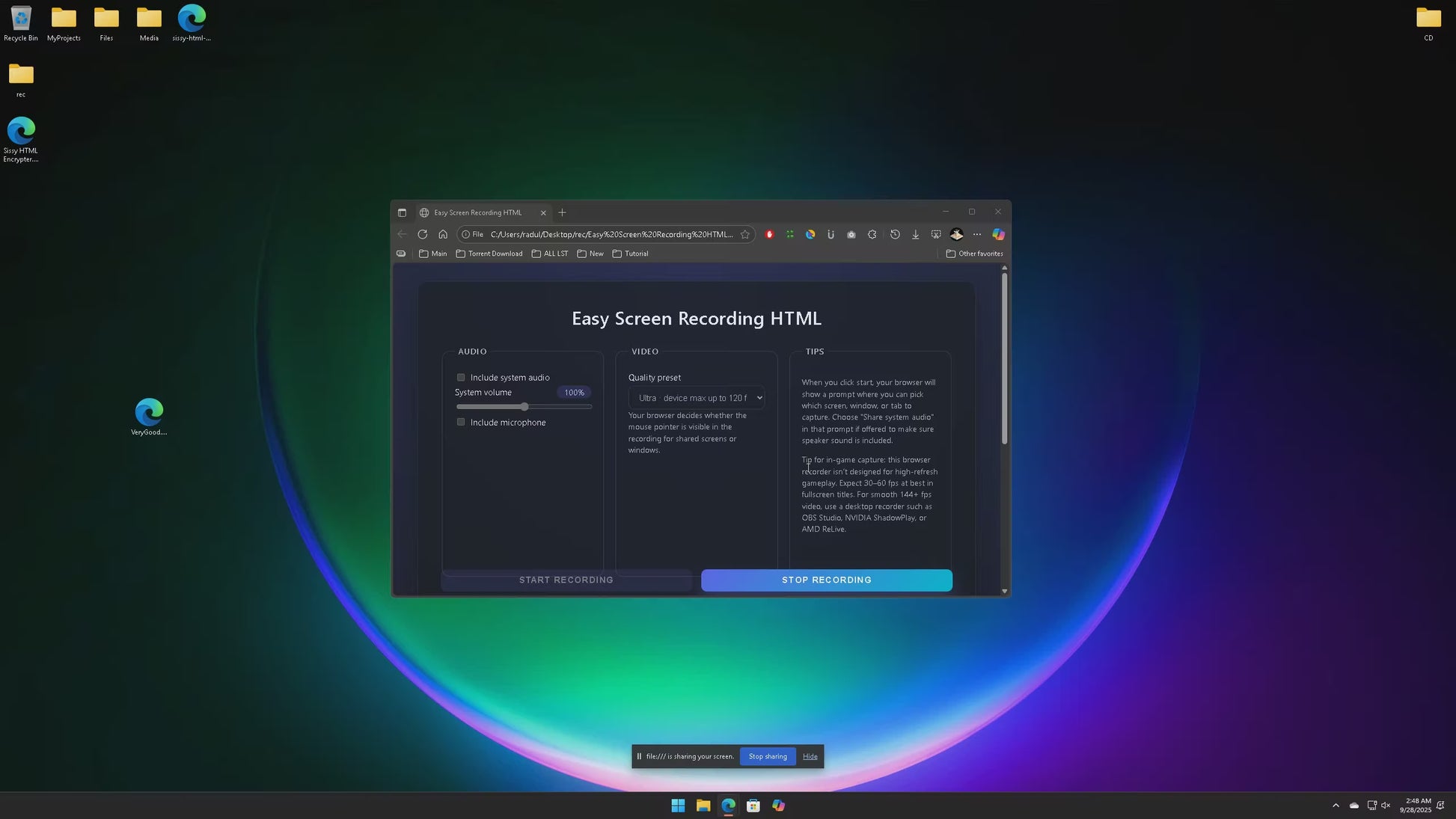
Task: Open File Explorer from the taskbar
Action: pos(703,806)
